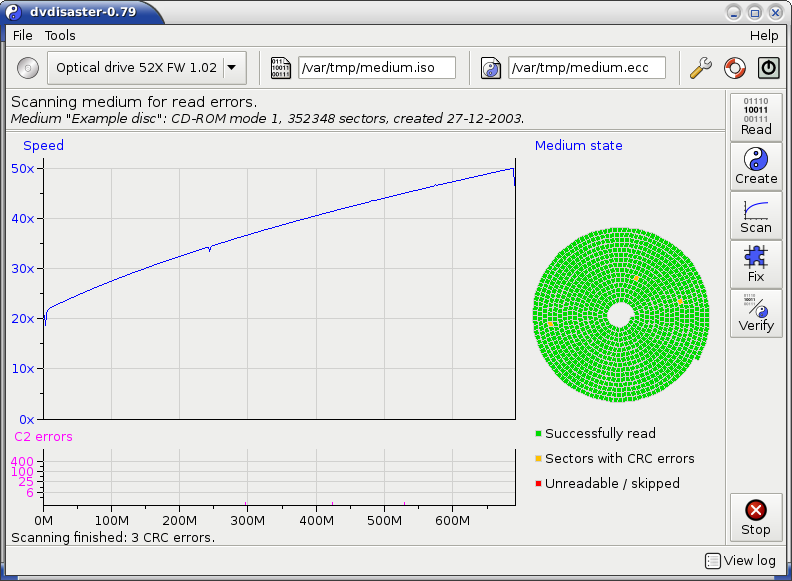Click the optical disc drive icon
Screen dimensions: 792x581
tap(27, 68)
